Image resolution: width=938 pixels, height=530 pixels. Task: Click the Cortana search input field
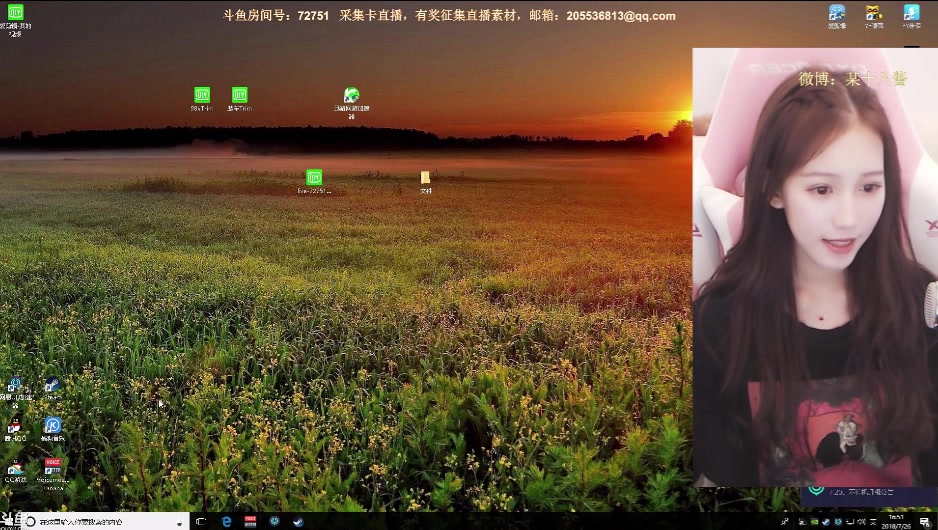[x=105, y=522]
